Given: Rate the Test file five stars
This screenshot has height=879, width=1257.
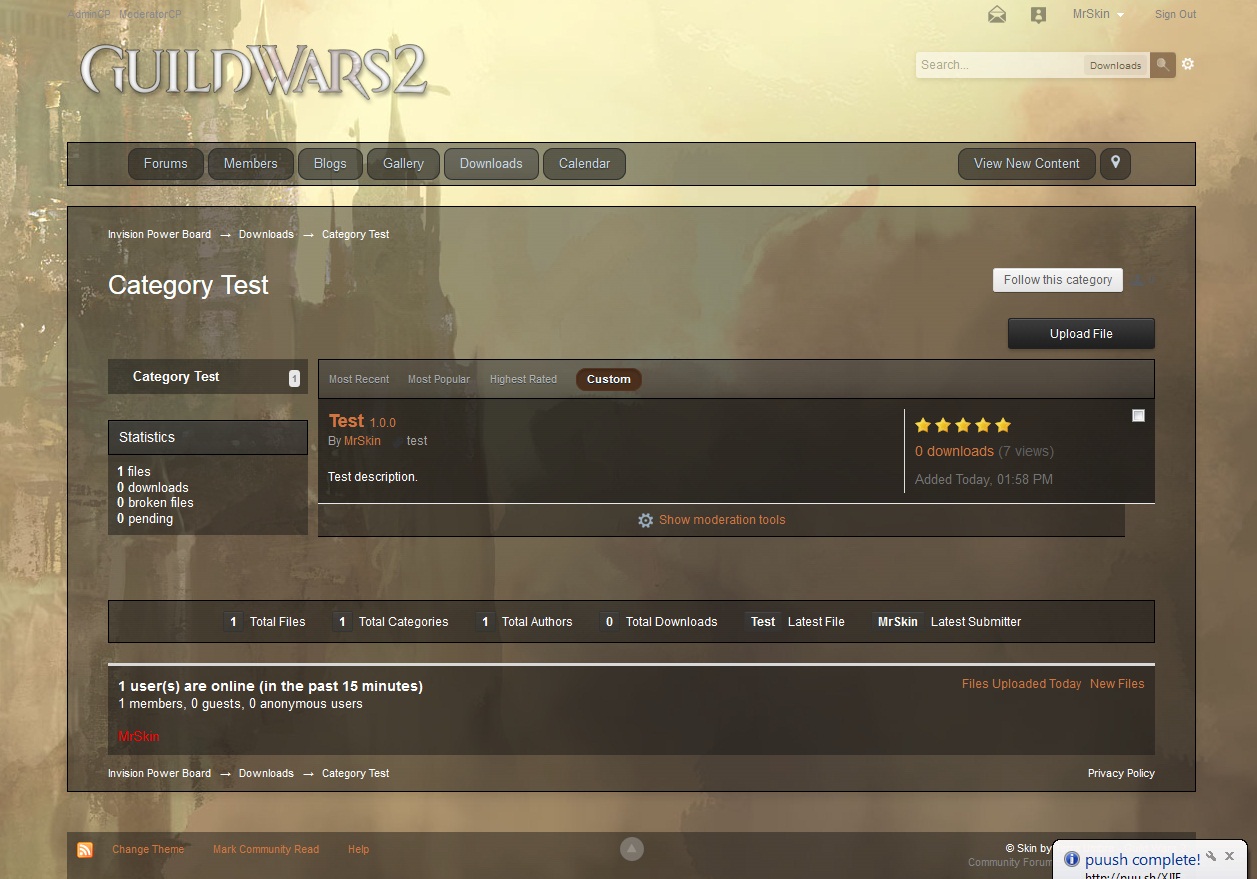Looking at the screenshot, I should [1003, 425].
